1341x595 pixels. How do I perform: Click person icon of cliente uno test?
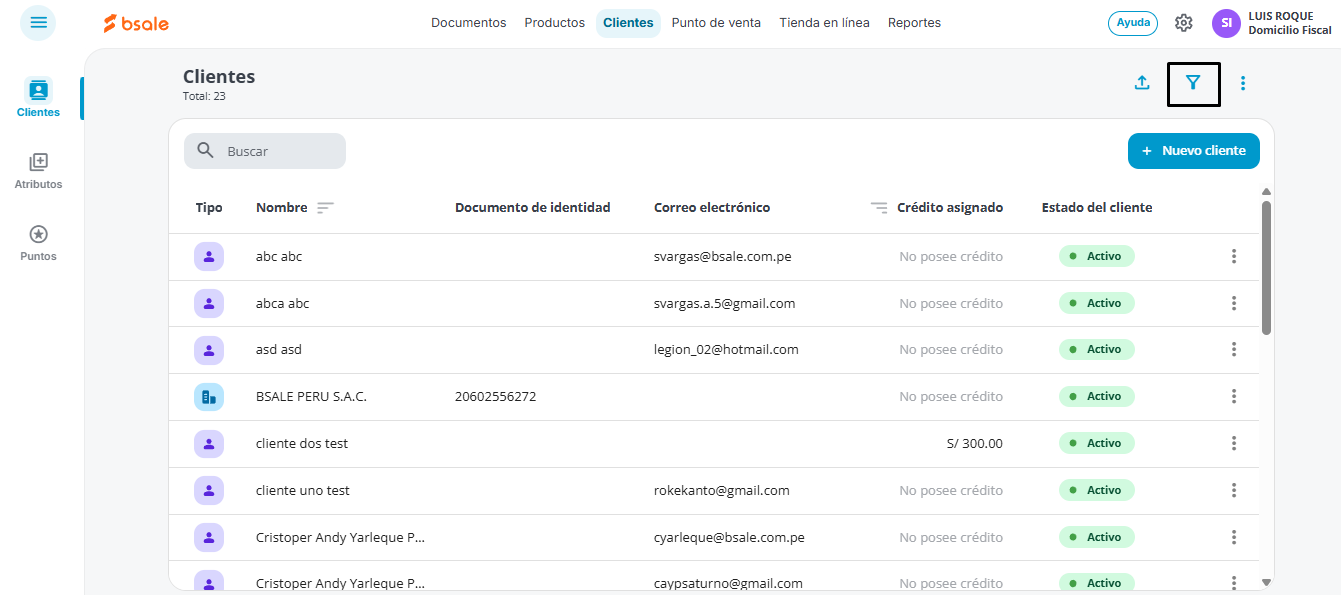[208, 490]
